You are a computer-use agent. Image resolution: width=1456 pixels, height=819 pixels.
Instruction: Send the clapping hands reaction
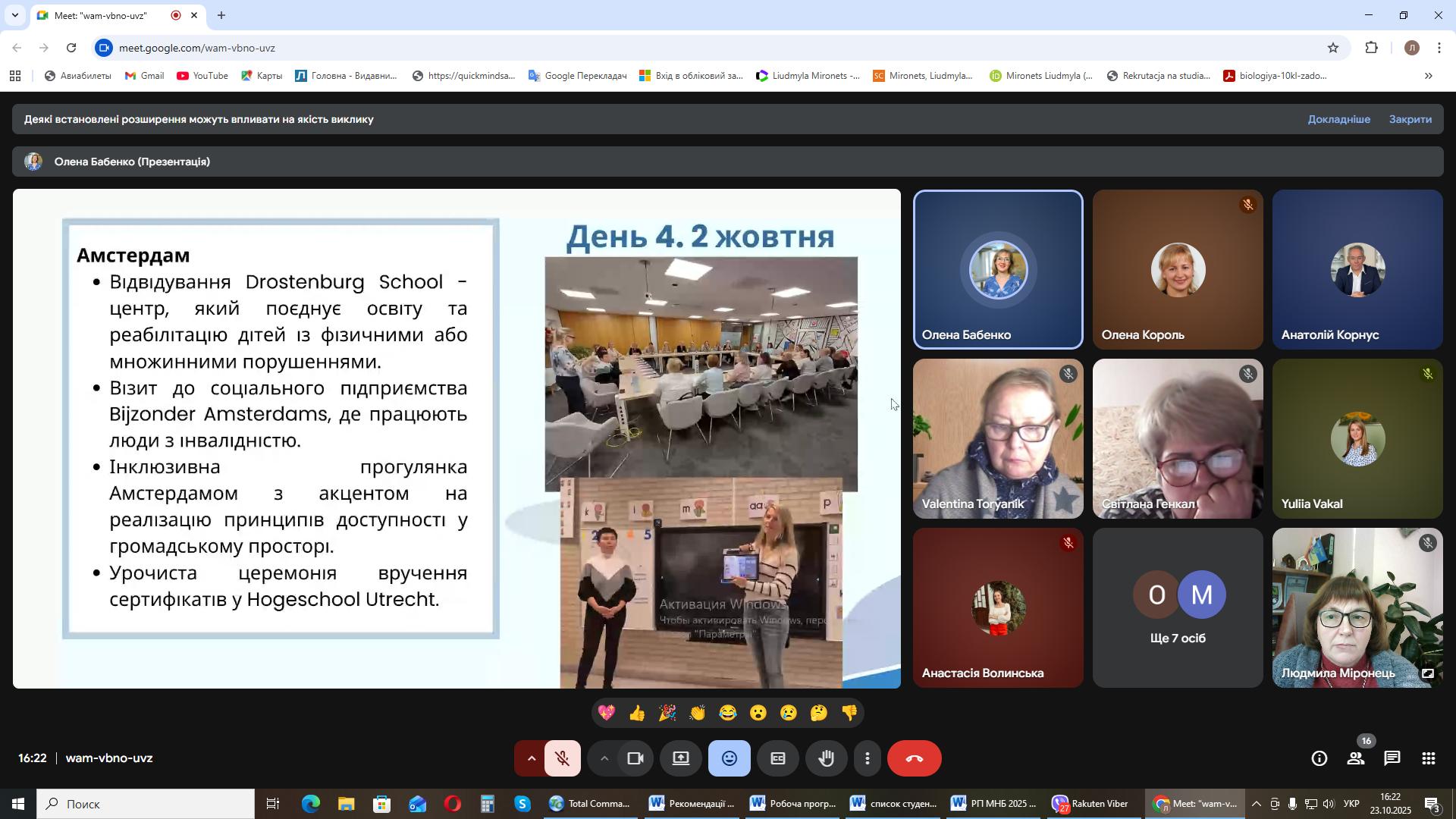pos(697,714)
